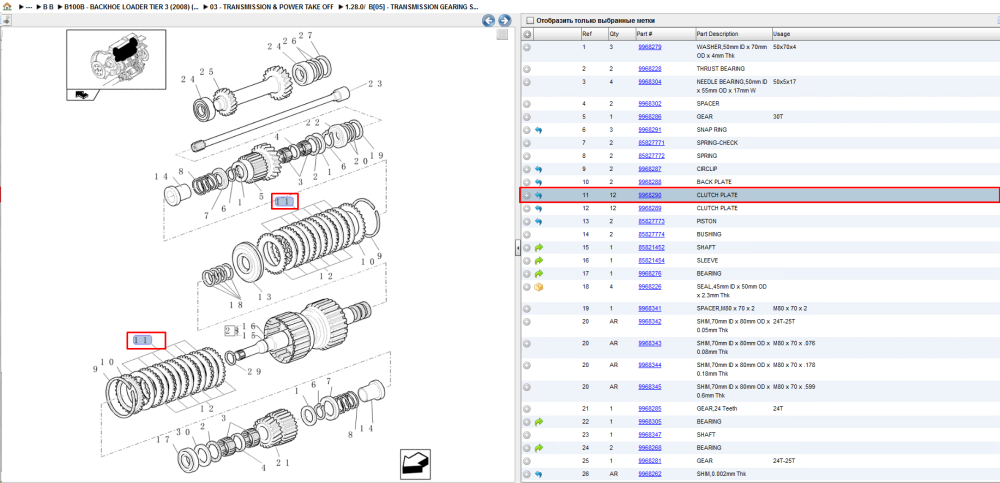Click the blue back navigation arrow
Viewport: 1000px width, 483px height.
pyautogui.click(x=489, y=20)
